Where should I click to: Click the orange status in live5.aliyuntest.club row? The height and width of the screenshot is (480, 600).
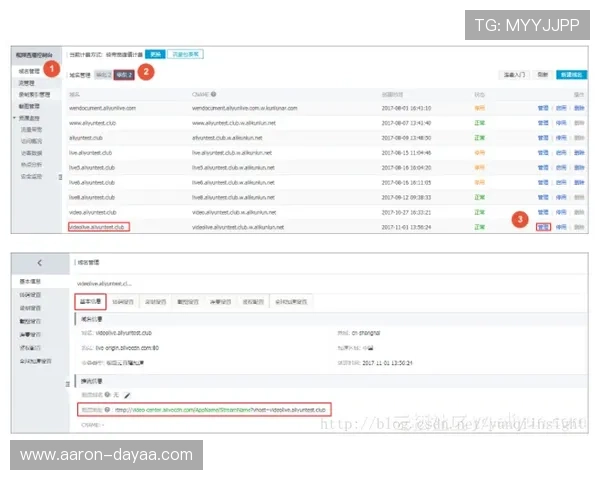coord(479,168)
